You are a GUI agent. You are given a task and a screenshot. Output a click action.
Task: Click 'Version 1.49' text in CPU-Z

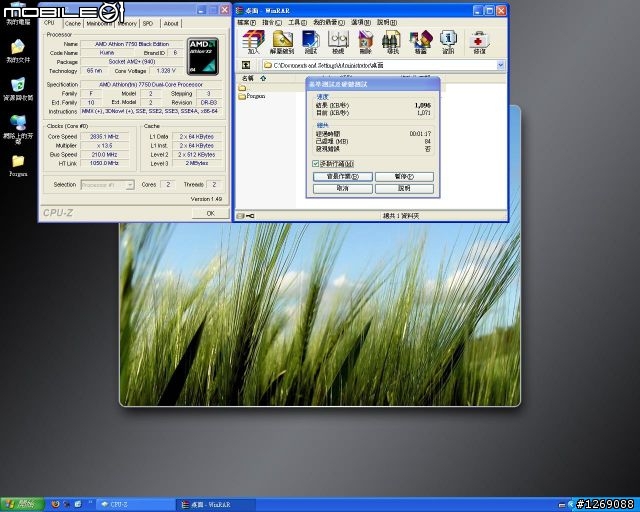pos(206,199)
